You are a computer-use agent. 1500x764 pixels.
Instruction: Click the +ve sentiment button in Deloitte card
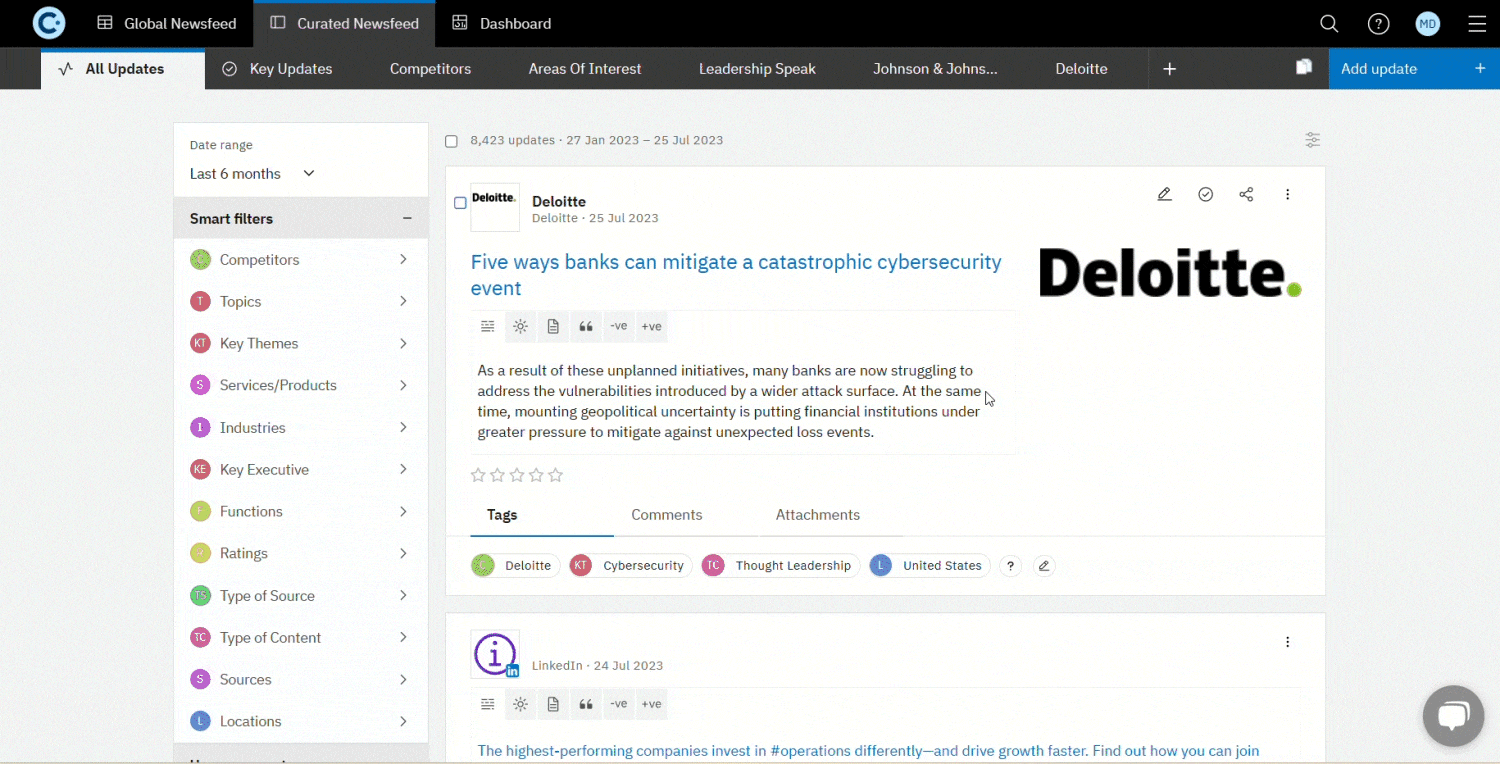click(652, 326)
